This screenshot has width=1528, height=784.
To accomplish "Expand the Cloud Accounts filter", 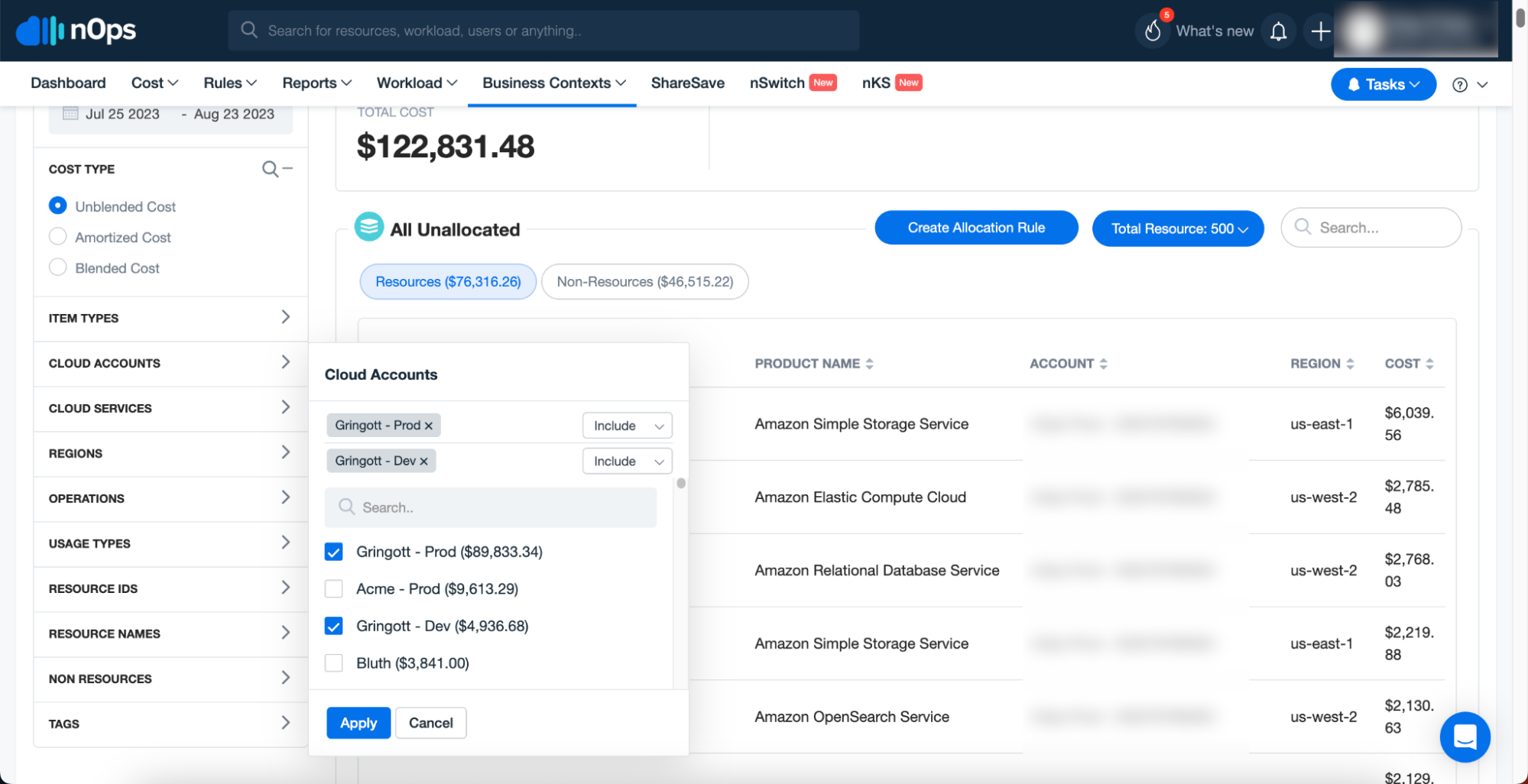I will click(x=170, y=363).
